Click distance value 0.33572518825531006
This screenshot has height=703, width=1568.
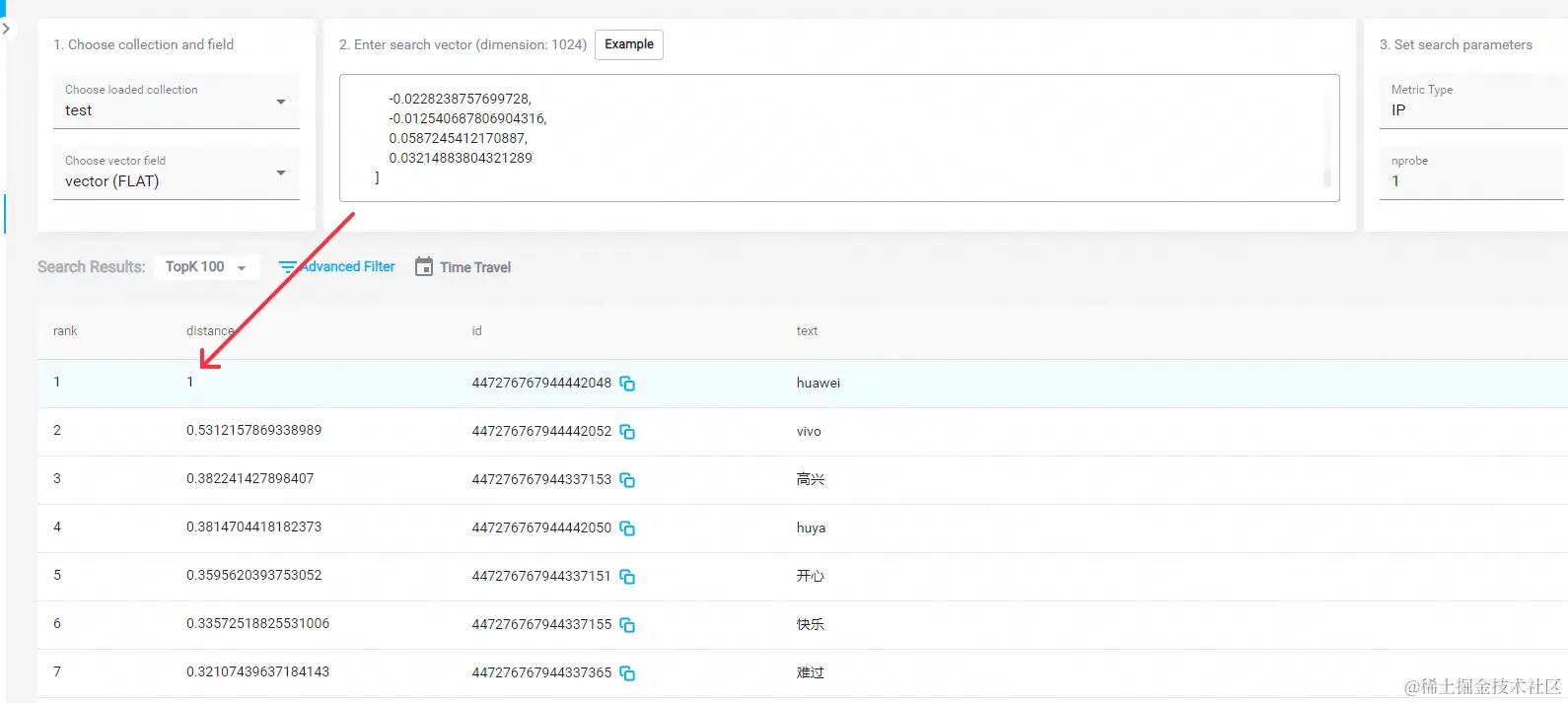[258, 624]
